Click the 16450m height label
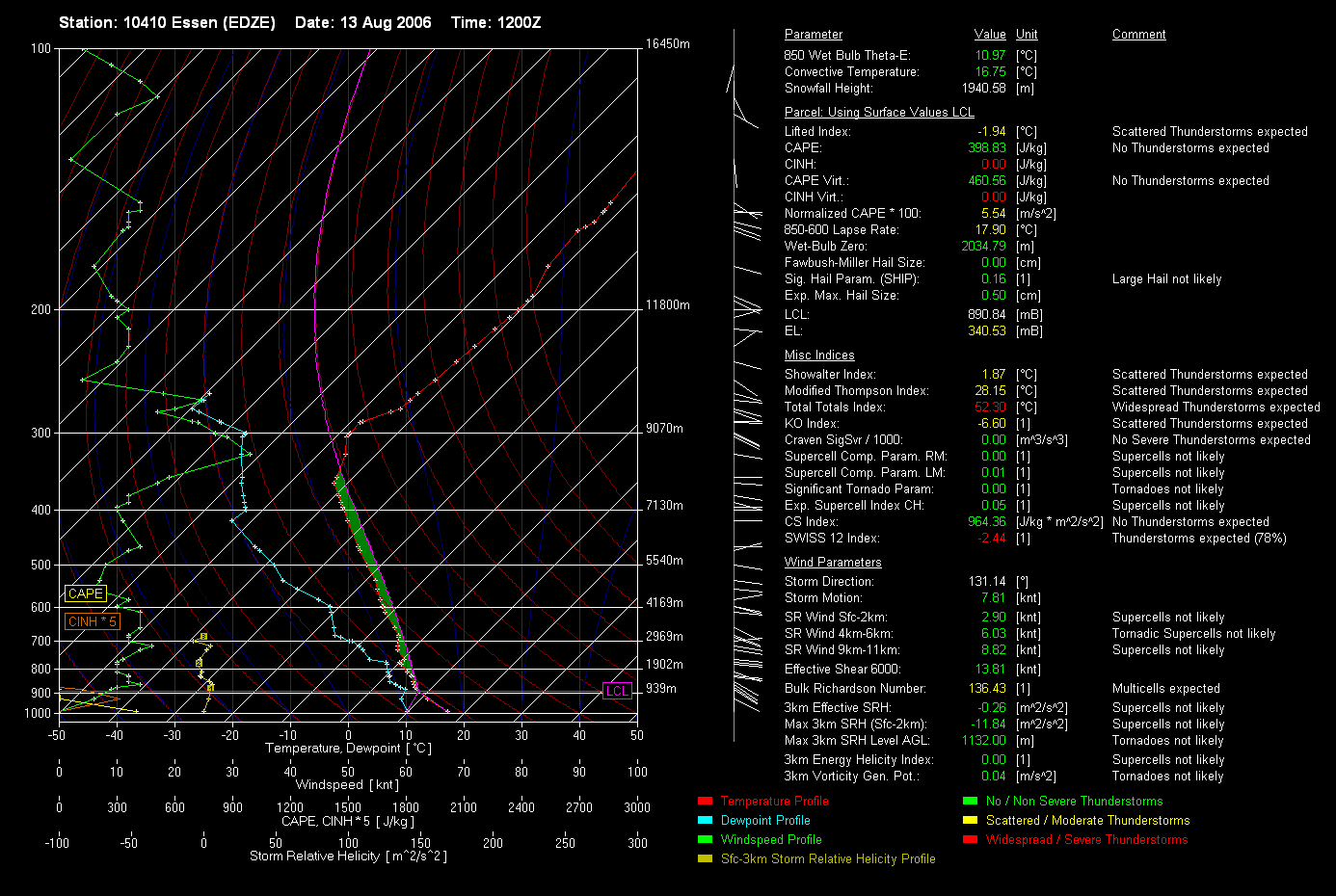1336x896 pixels. (x=668, y=44)
